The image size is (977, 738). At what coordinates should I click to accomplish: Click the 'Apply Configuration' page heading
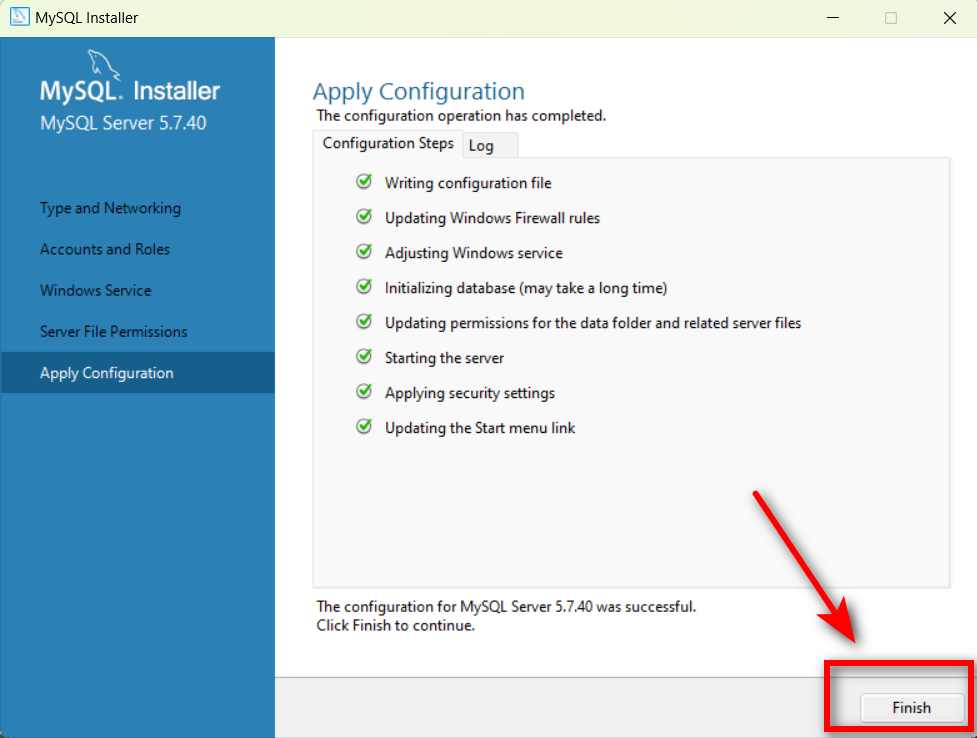(419, 92)
